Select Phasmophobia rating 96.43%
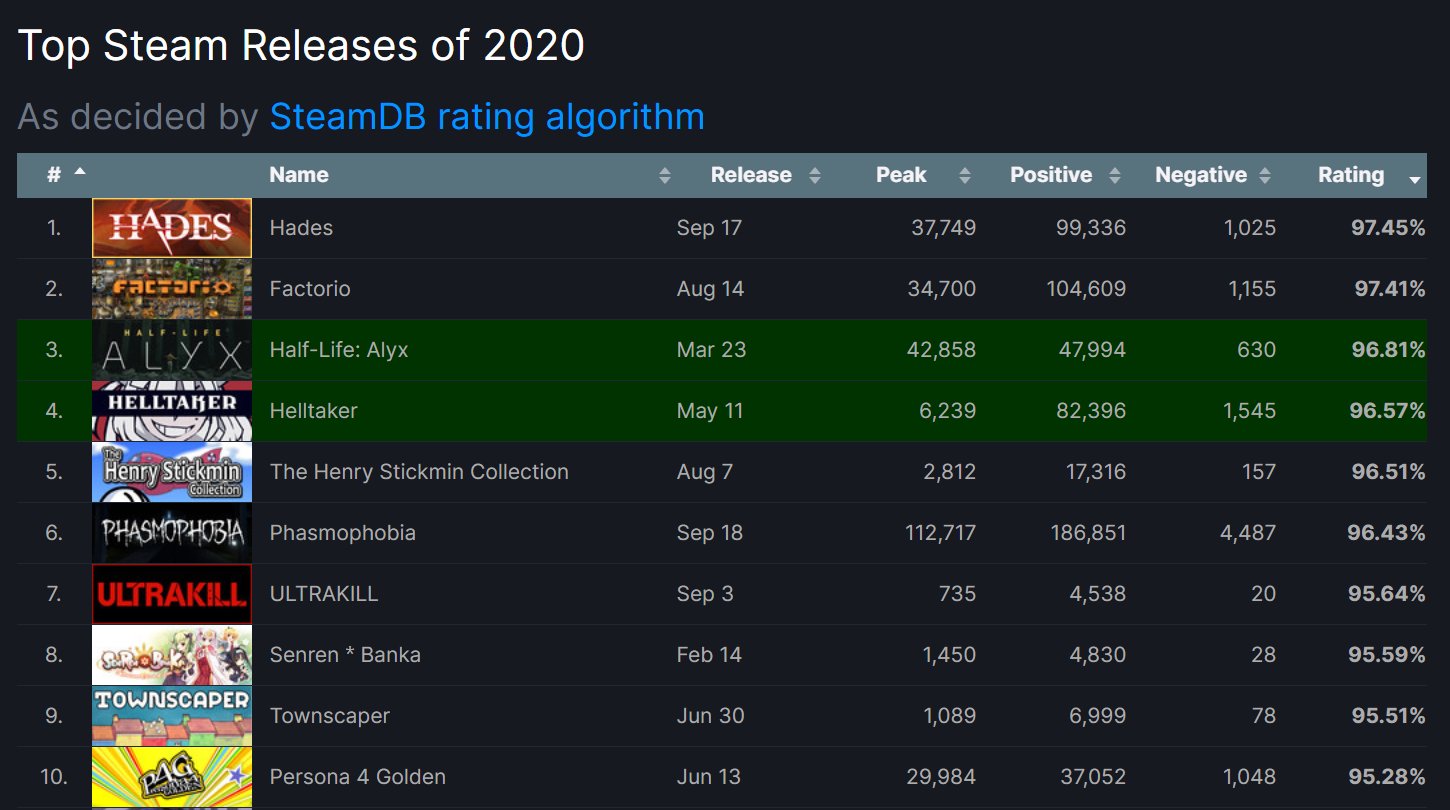 tap(1387, 533)
